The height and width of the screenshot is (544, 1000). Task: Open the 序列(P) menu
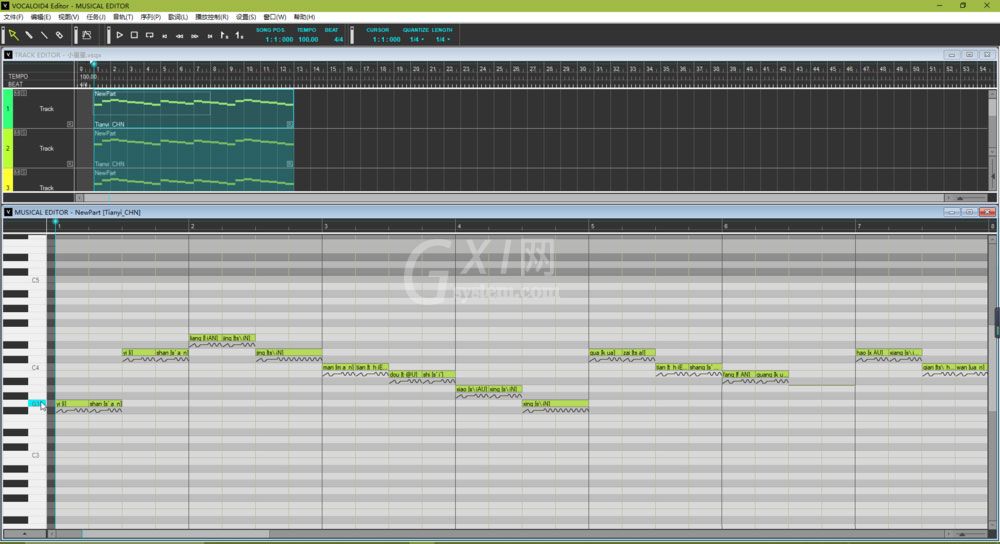coord(151,17)
